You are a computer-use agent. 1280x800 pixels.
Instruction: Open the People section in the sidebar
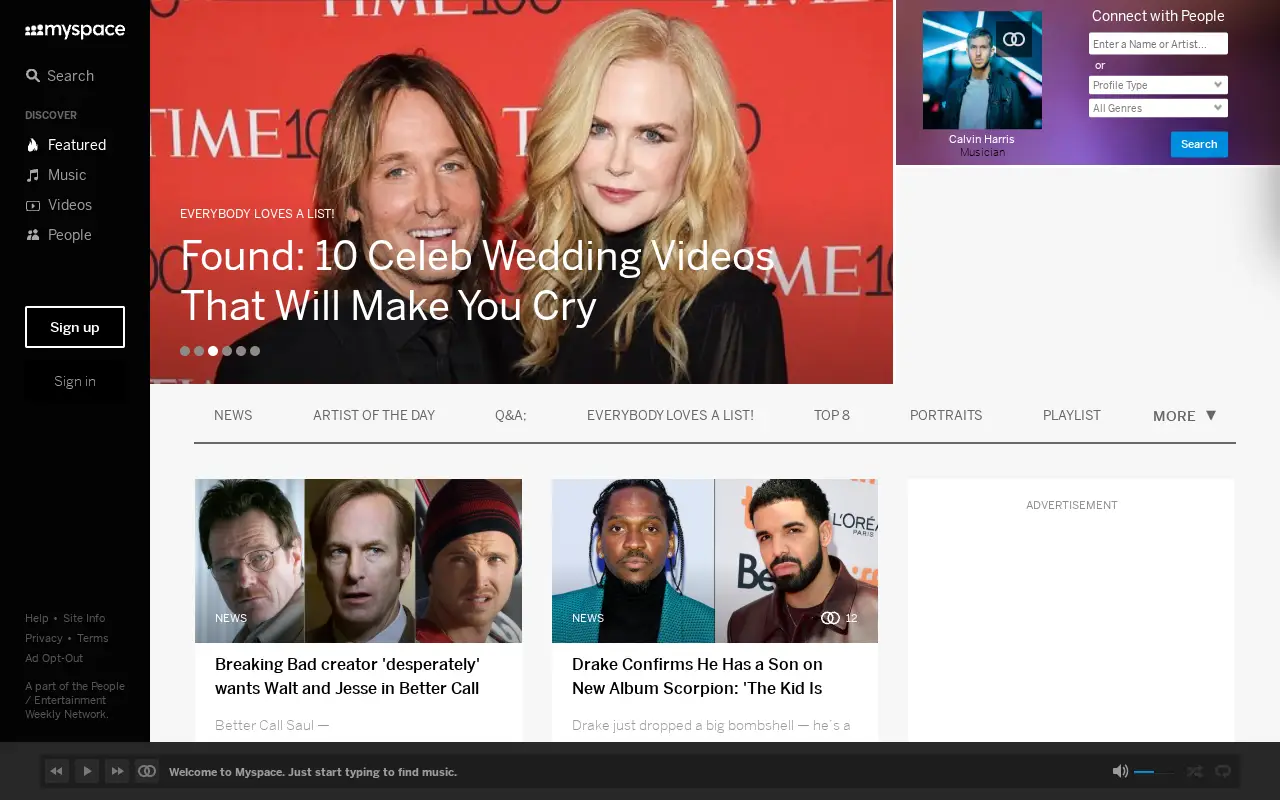pyautogui.click(x=59, y=235)
